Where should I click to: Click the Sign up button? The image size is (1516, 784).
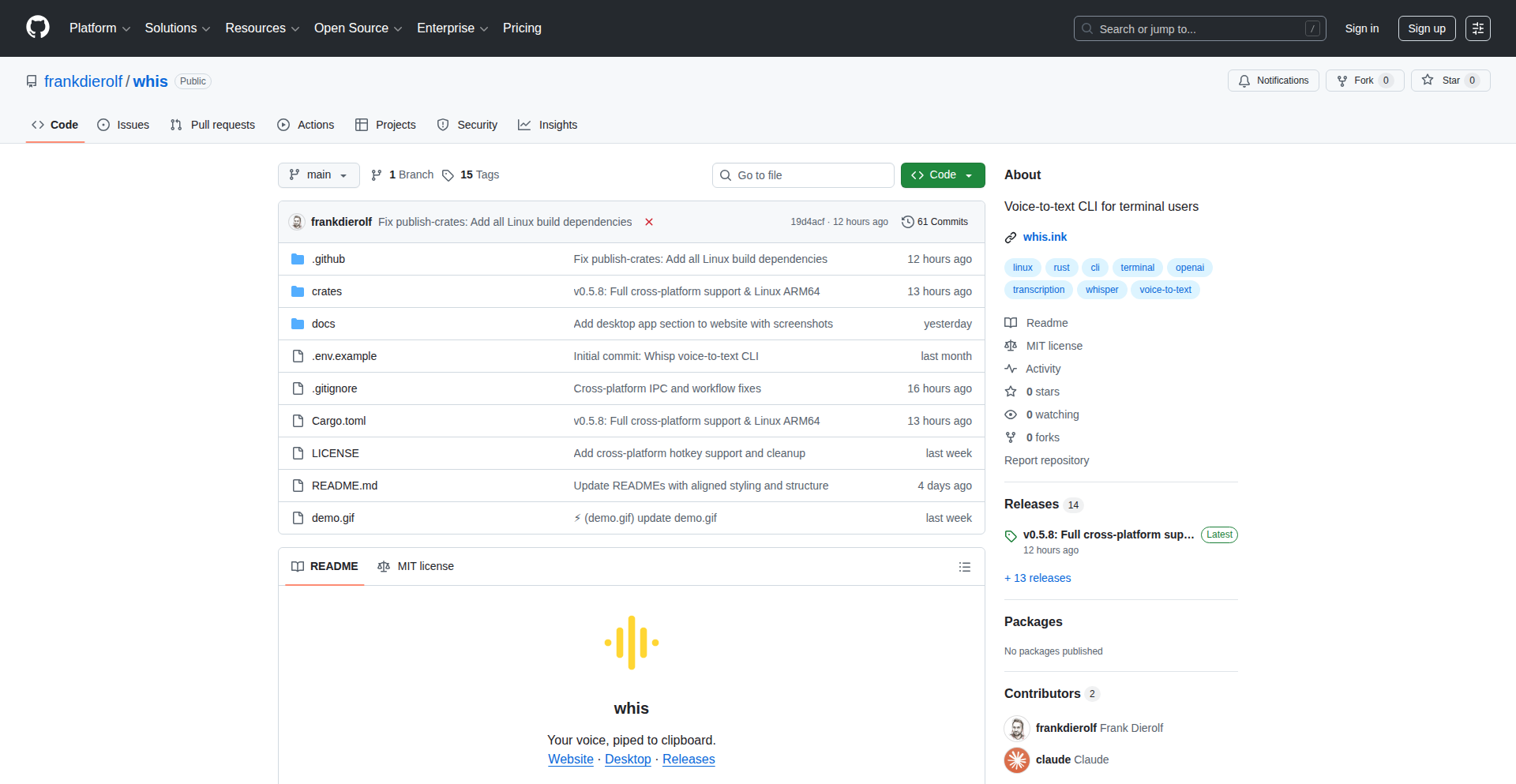pyautogui.click(x=1426, y=28)
